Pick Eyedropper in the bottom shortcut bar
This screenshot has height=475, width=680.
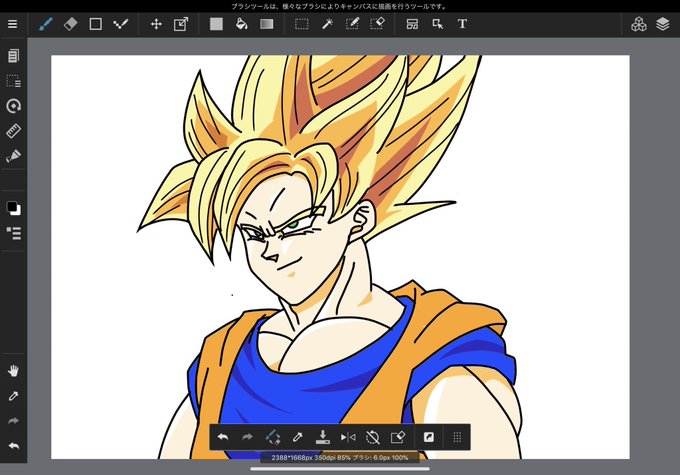click(298, 437)
